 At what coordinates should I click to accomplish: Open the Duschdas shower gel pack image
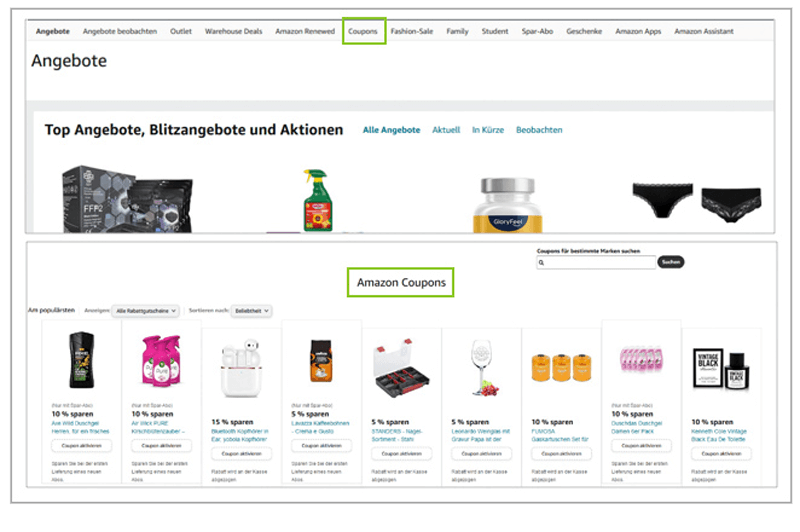pyautogui.click(x=641, y=358)
